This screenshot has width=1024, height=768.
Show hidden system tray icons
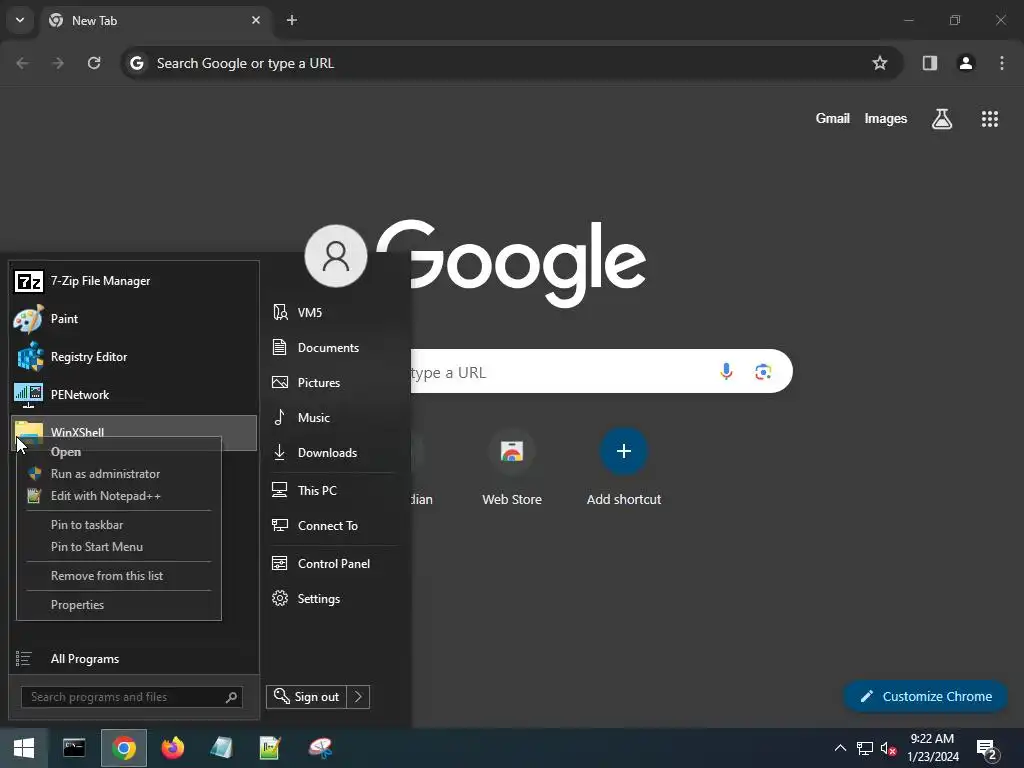pyautogui.click(x=840, y=748)
